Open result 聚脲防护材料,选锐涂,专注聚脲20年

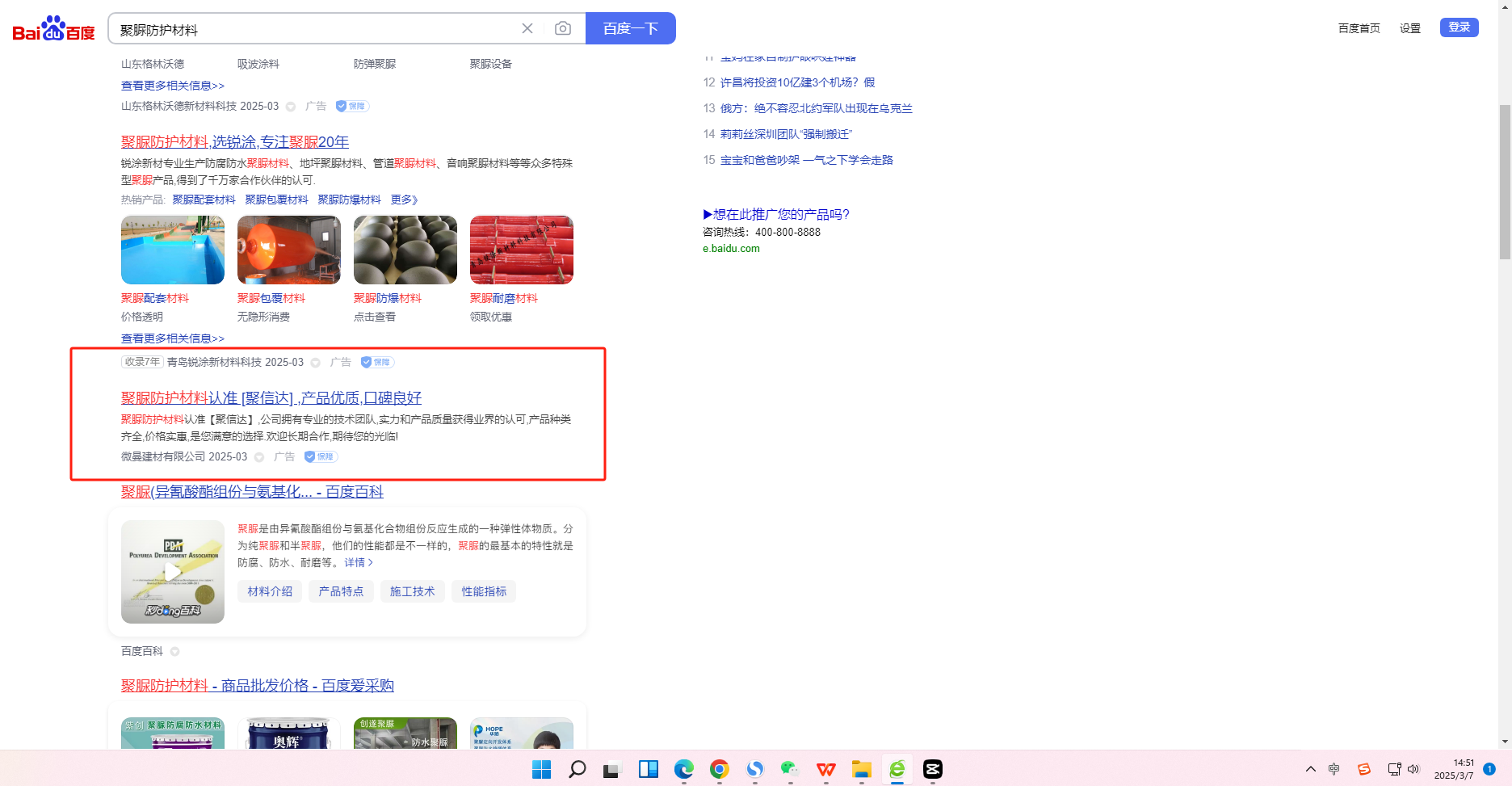coord(235,142)
